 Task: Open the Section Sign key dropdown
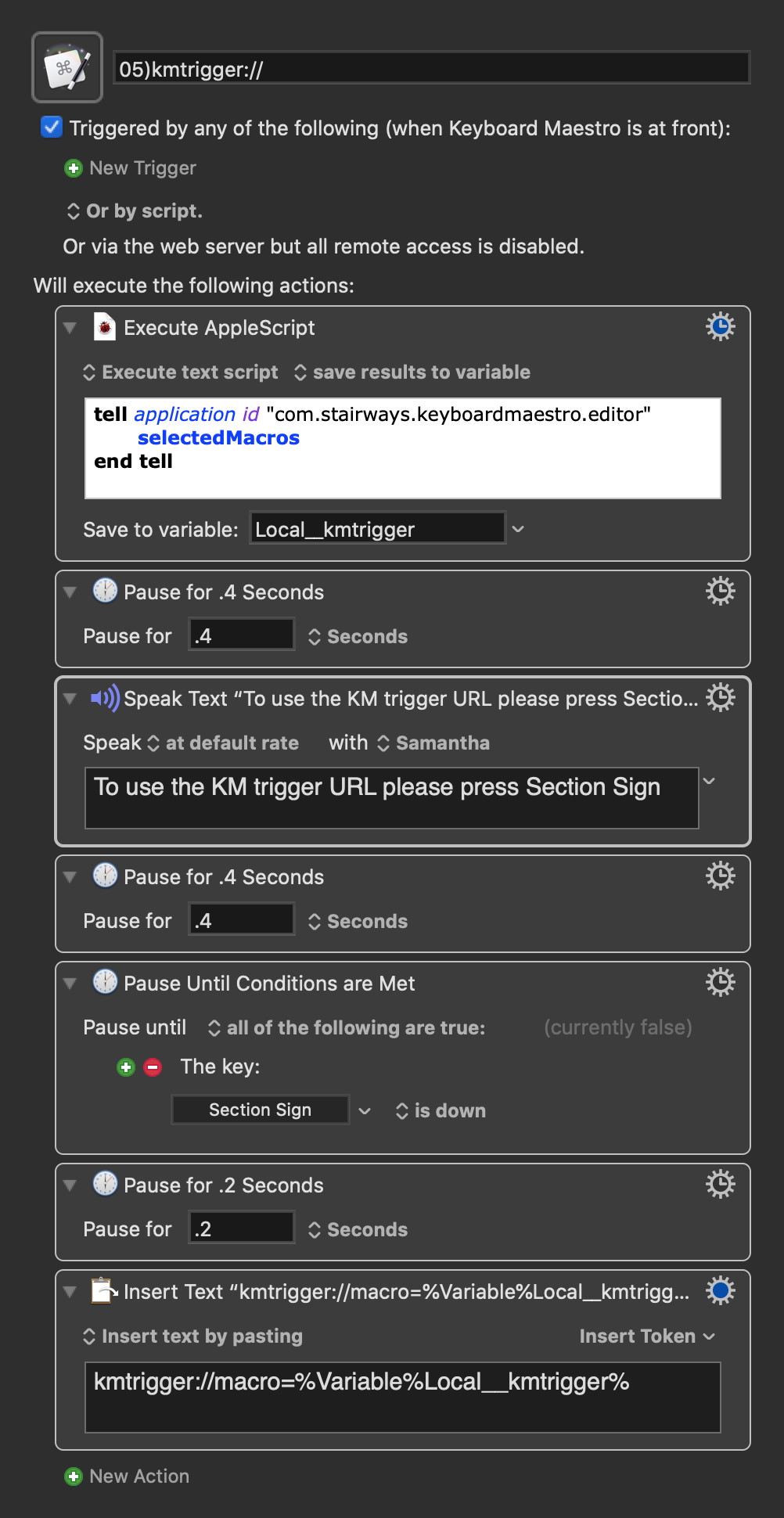365,1110
